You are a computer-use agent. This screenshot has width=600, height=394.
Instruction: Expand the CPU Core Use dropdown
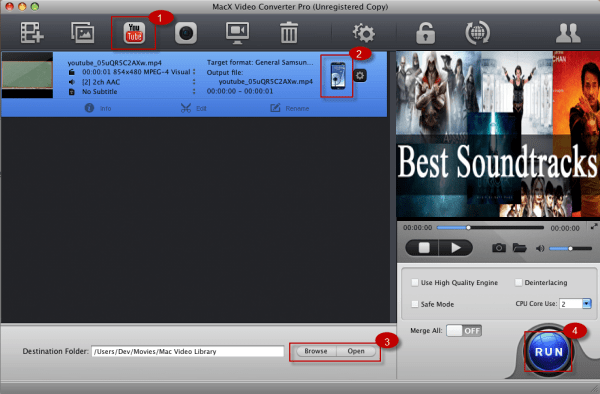pos(587,304)
